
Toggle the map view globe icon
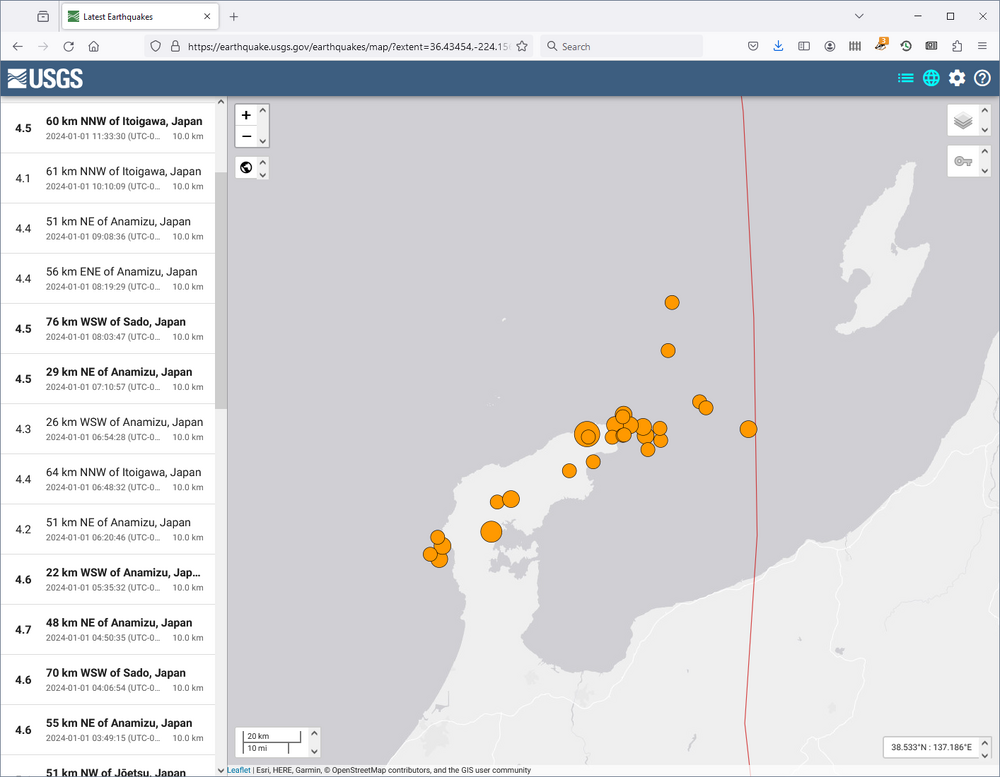coord(931,78)
